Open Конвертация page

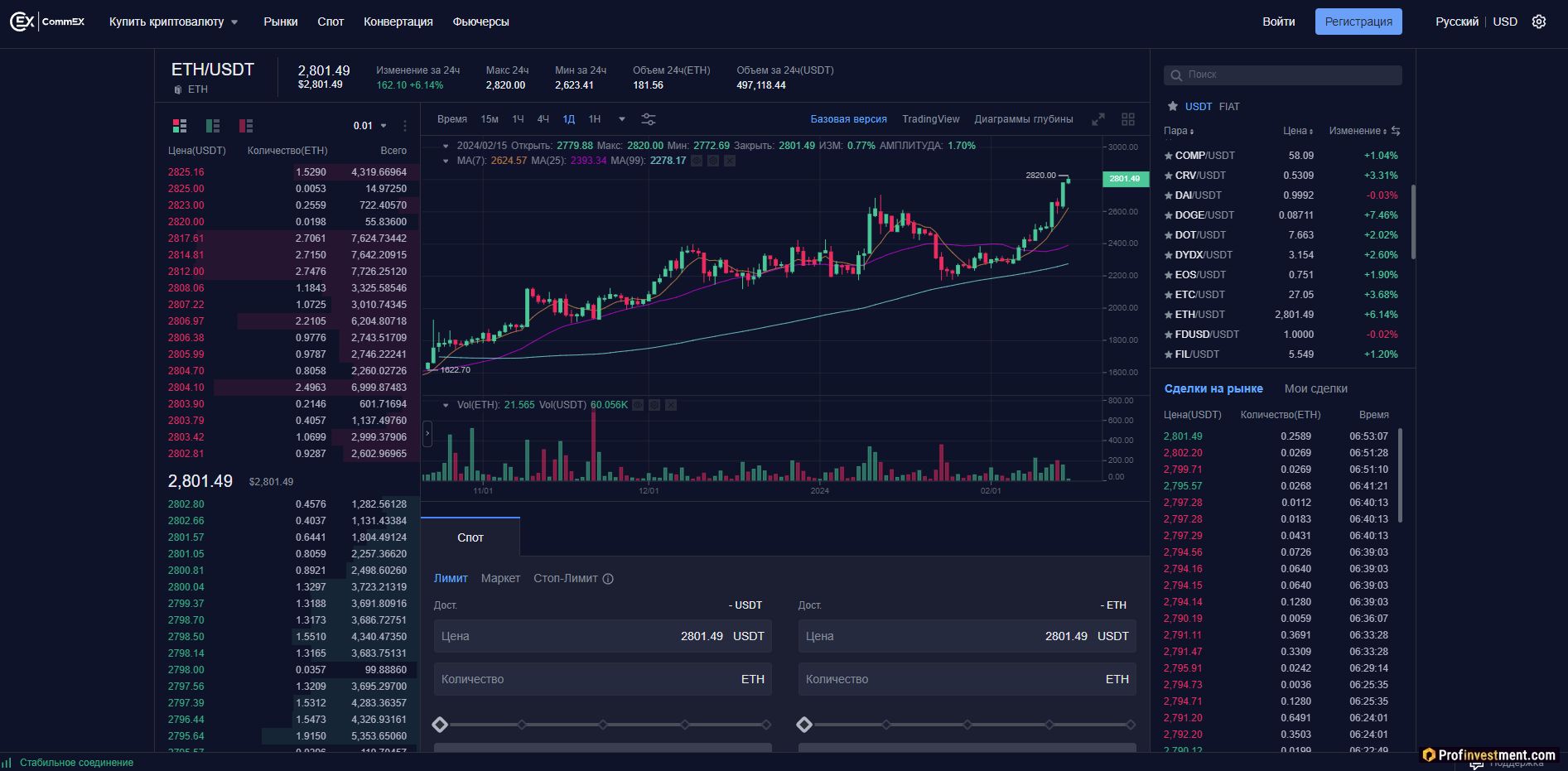(x=398, y=22)
